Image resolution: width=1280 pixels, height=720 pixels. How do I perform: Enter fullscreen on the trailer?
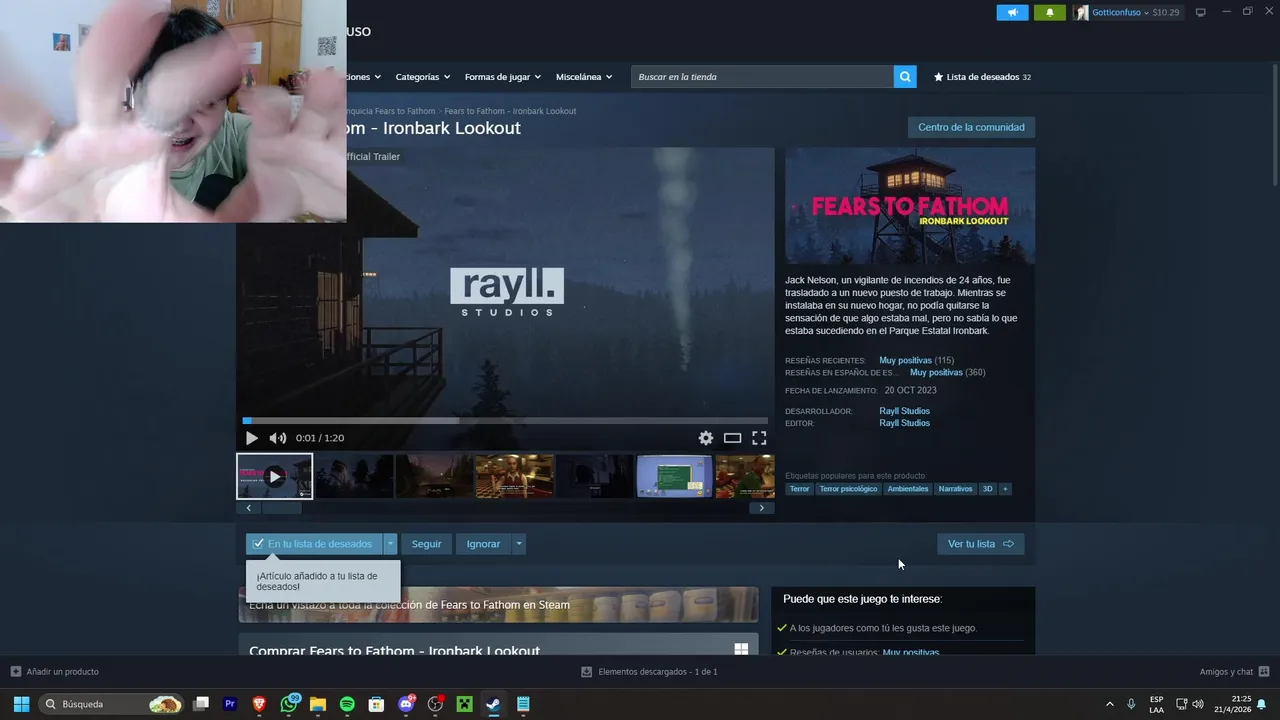click(x=759, y=438)
